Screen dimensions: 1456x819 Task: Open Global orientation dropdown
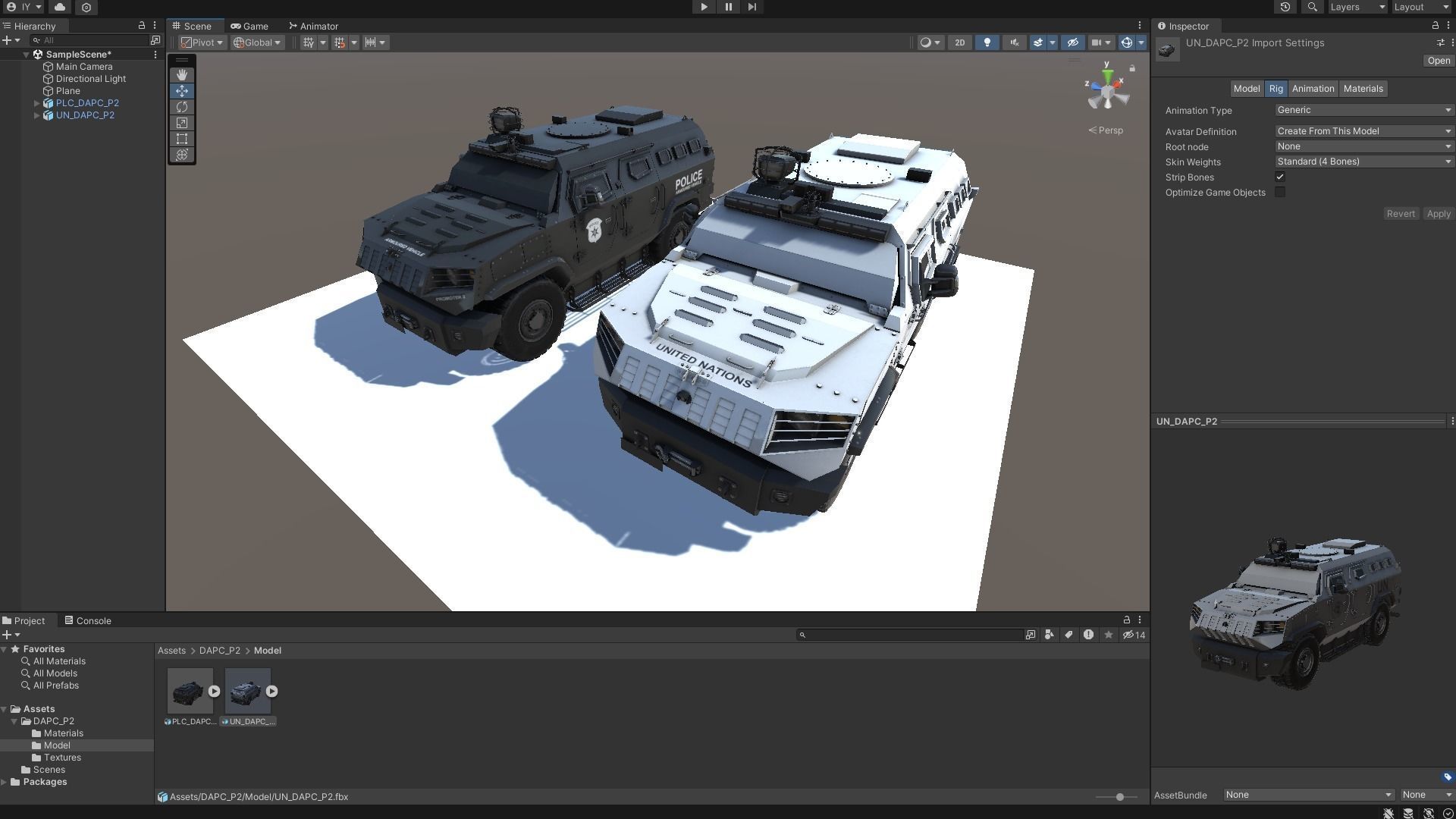coord(257,42)
